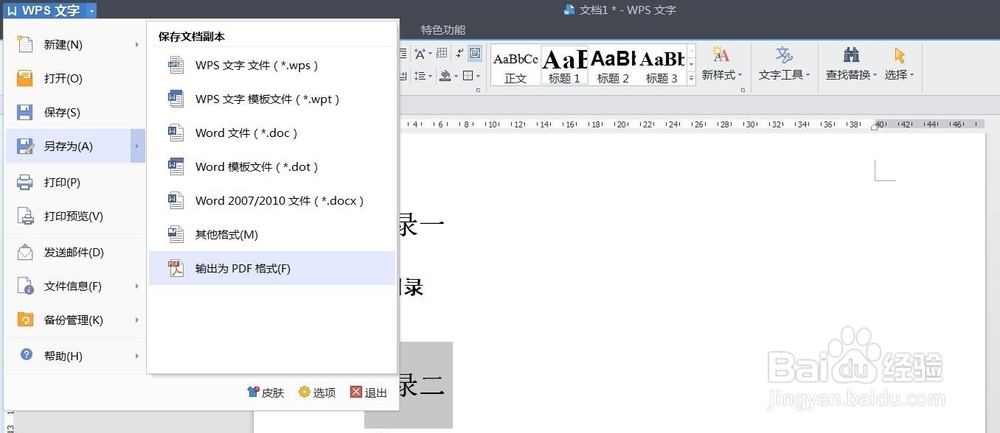
Task: Apply the 标题 1 style
Action: [564, 65]
